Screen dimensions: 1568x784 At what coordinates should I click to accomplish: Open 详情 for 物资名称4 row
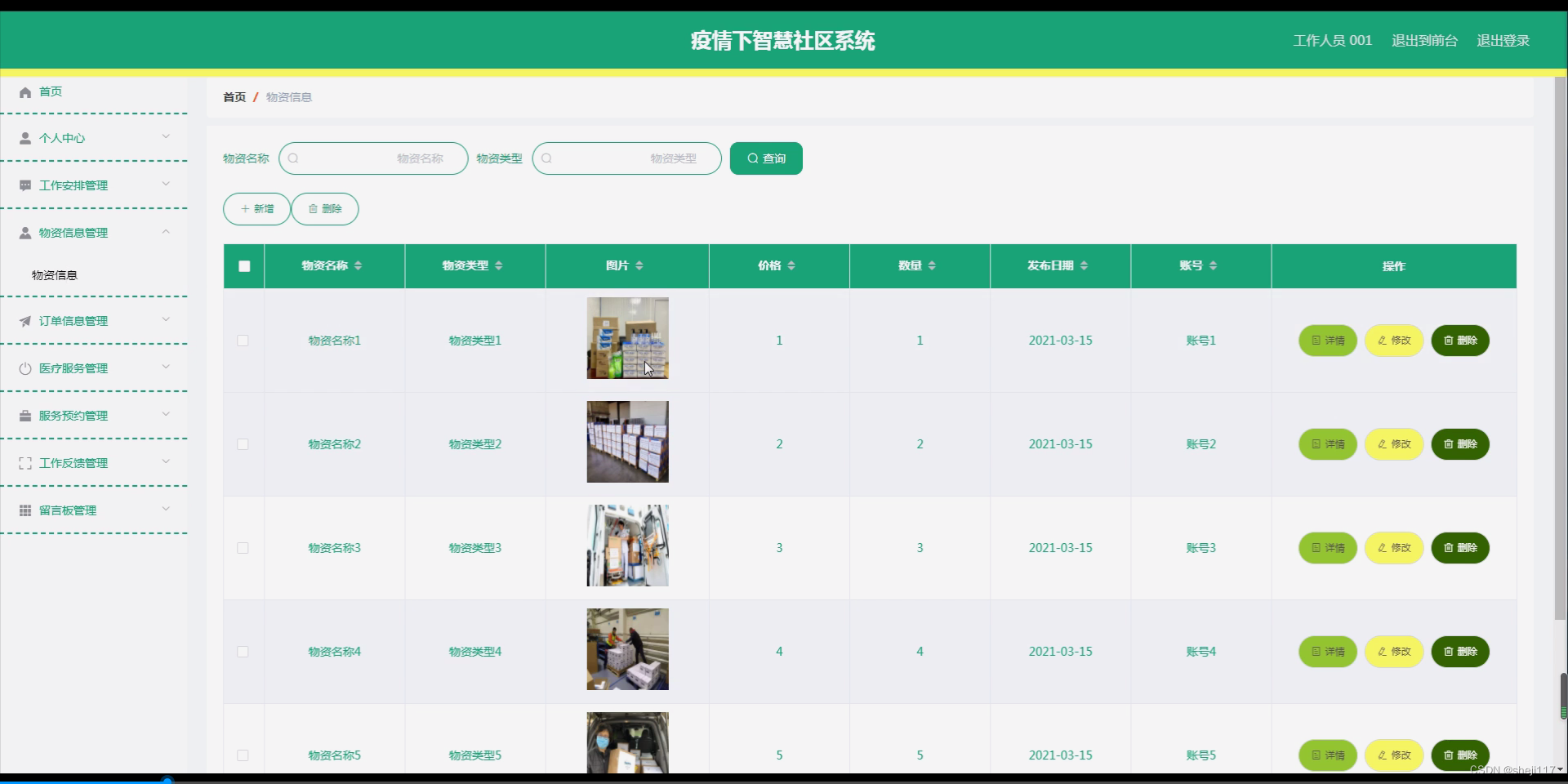click(1328, 652)
